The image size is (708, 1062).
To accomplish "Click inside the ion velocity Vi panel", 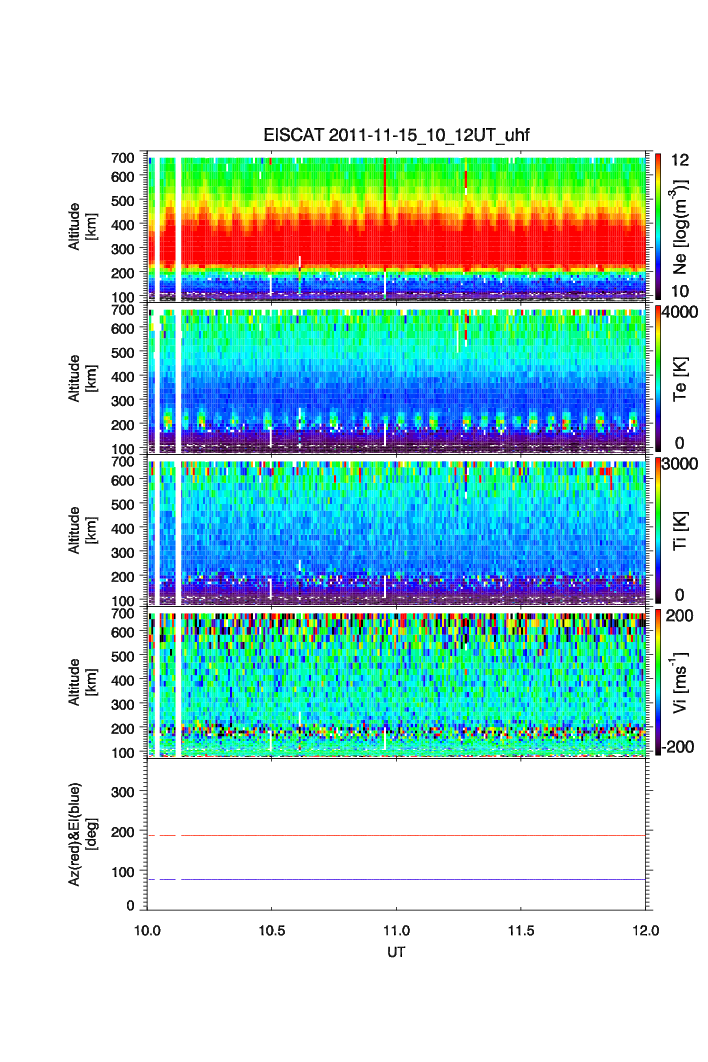I will pos(400,680).
